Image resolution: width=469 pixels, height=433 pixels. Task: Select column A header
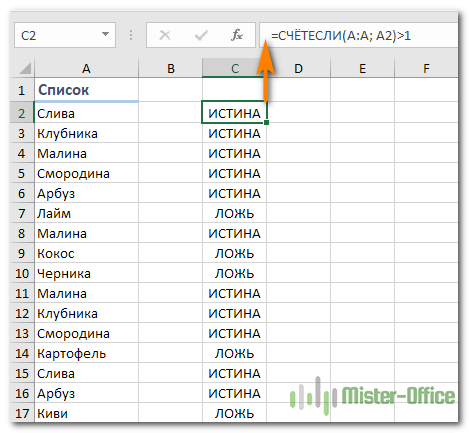[86, 68]
